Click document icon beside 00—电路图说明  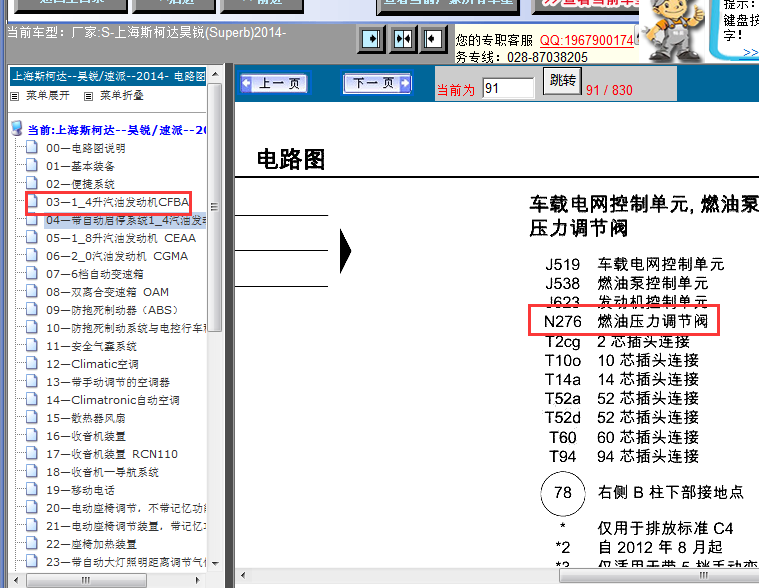click(32, 147)
